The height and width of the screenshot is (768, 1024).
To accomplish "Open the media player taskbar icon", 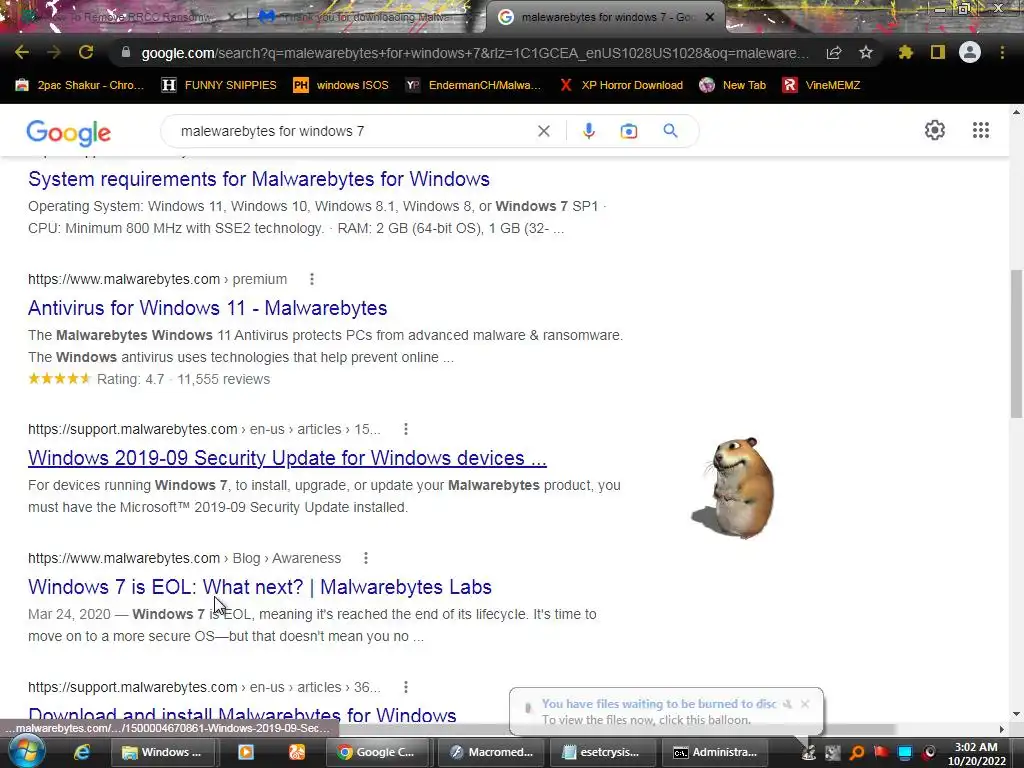I will [246, 752].
